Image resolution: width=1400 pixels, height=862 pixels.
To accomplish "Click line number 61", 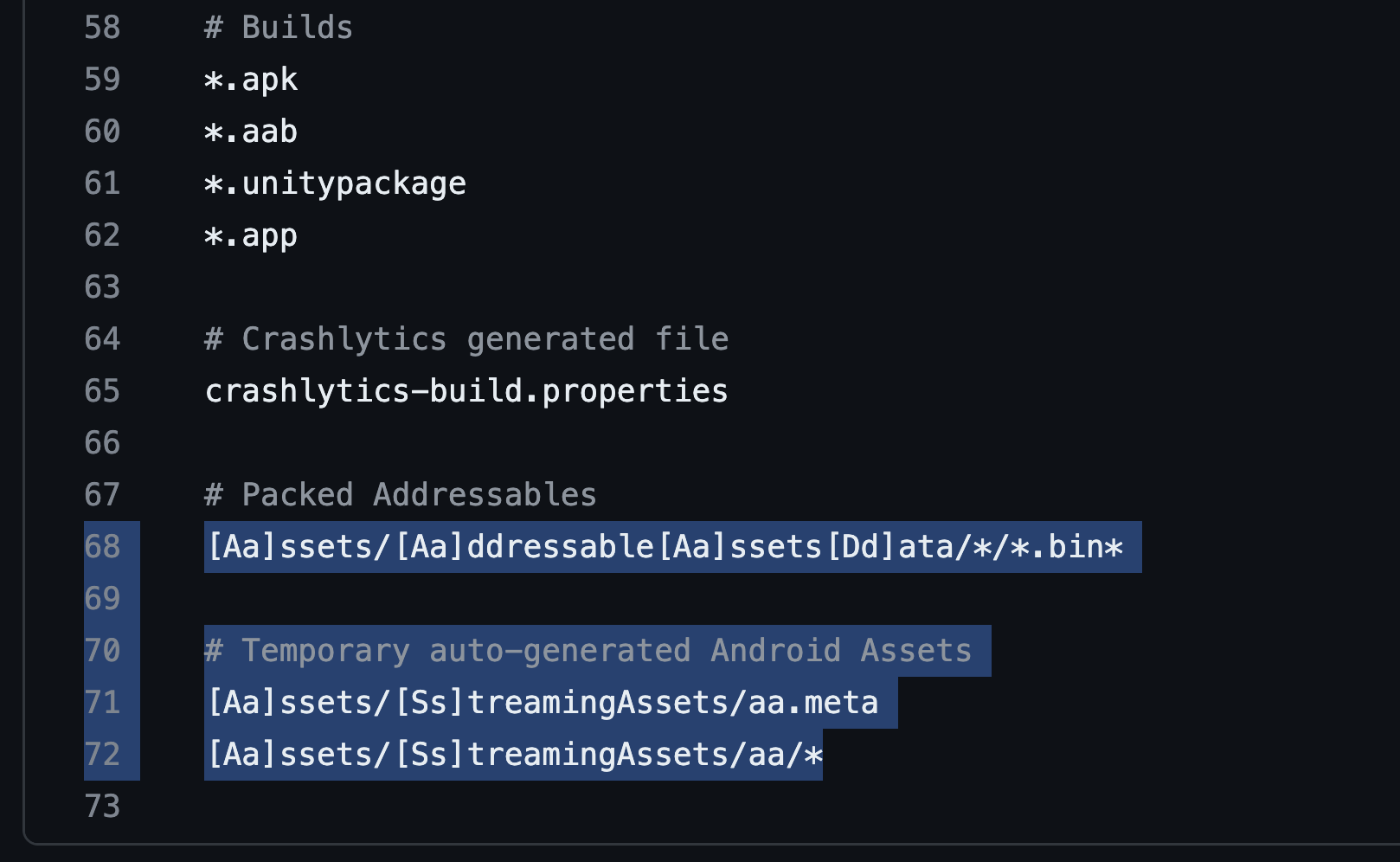I will pos(102,183).
